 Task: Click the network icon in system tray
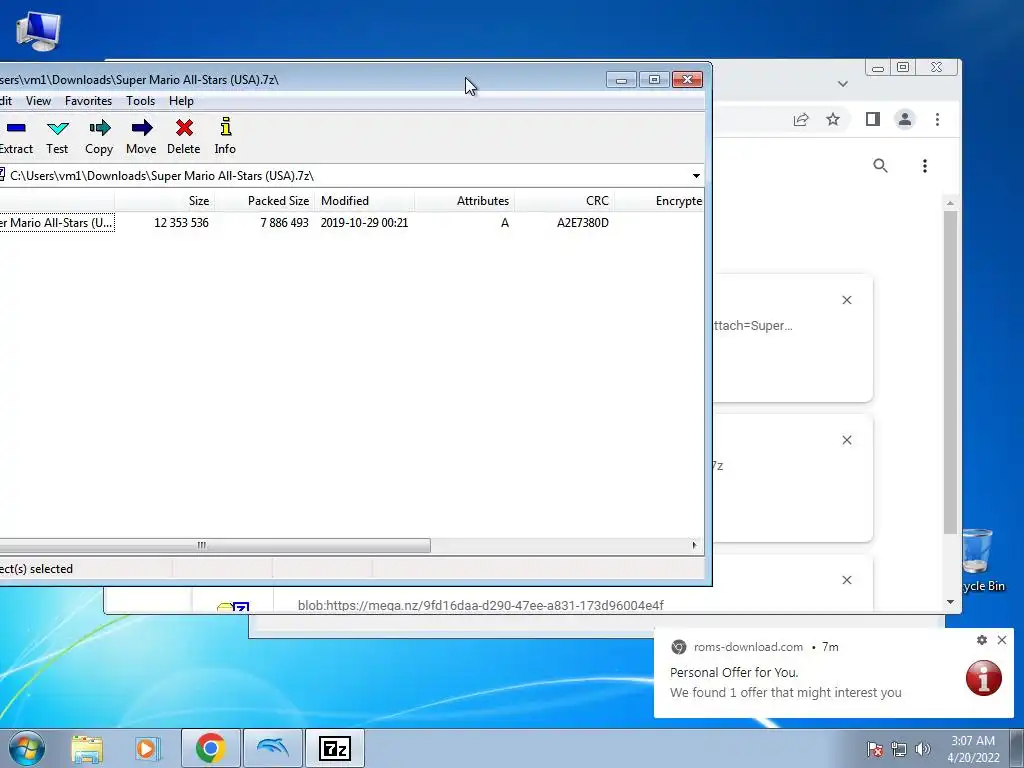tap(899, 749)
